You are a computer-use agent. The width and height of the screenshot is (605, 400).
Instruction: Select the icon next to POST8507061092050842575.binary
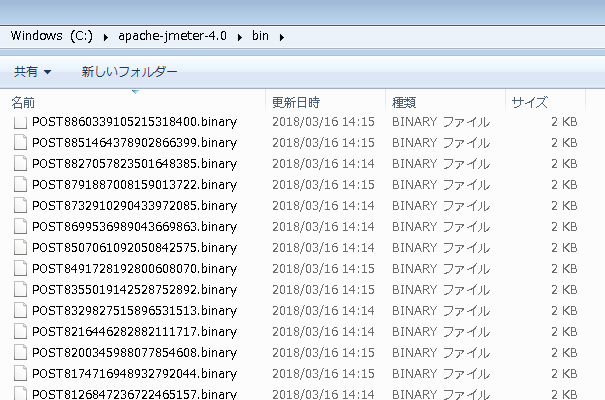tap(20, 247)
